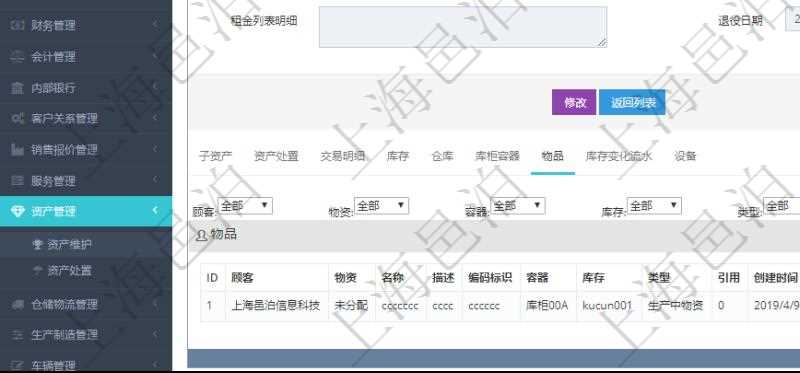Click the 库柜00A container cell
This screenshot has width=800, height=373.
tap(547, 306)
